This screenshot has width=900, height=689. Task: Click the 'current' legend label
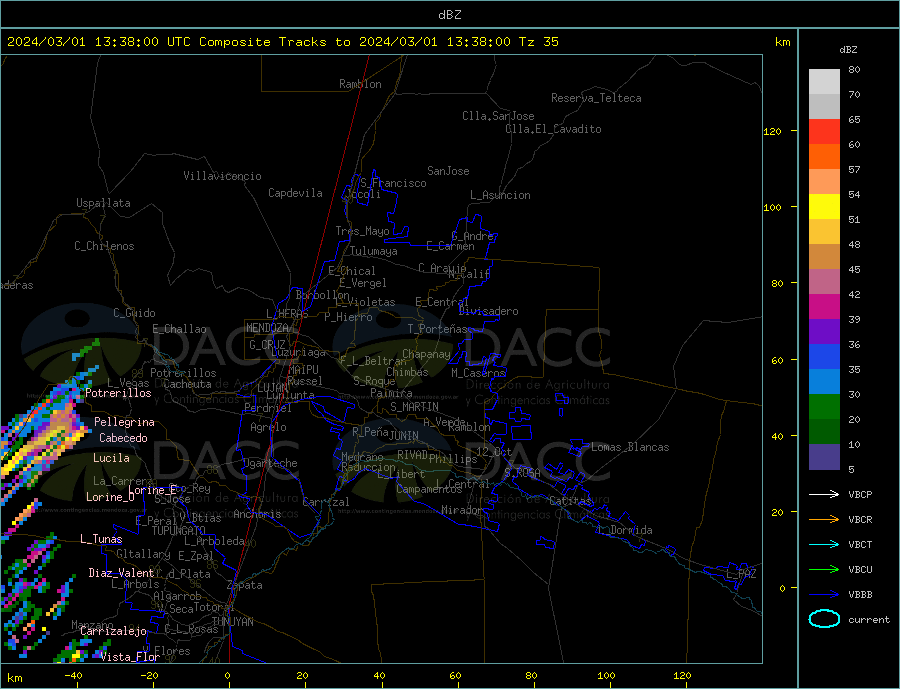[869, 620]
